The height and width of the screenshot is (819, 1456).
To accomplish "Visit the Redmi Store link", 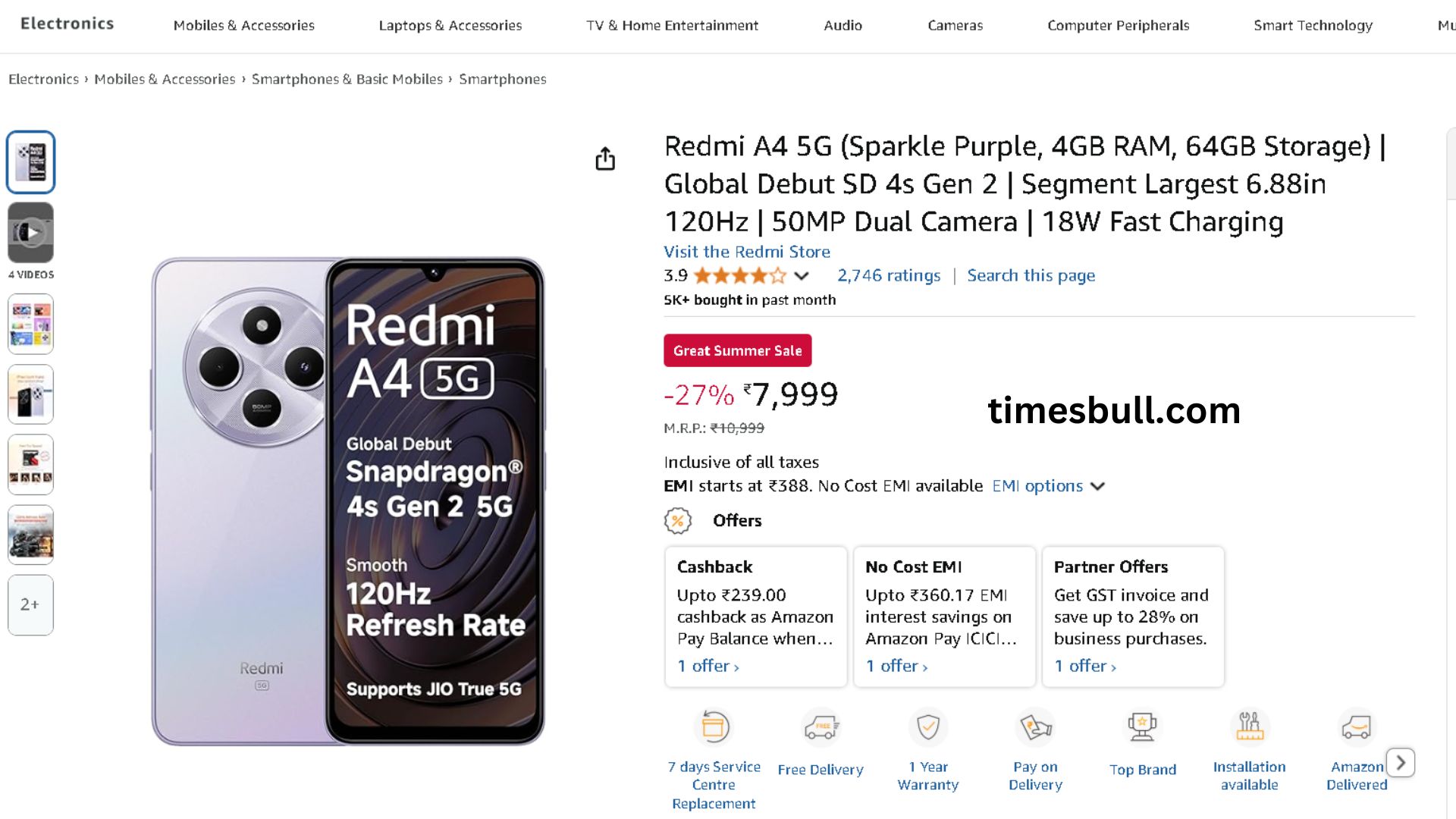I will pos(747,252).
